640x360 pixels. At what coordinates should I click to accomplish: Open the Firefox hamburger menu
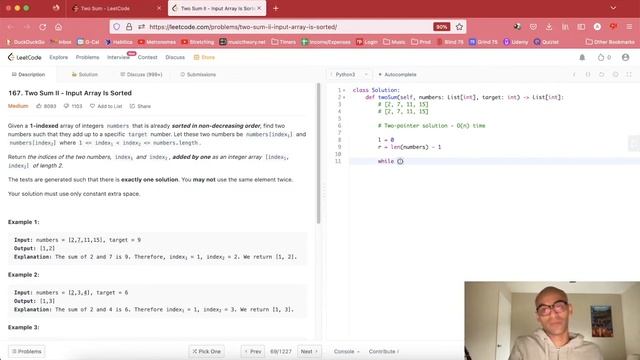click(x=629, y=27)
